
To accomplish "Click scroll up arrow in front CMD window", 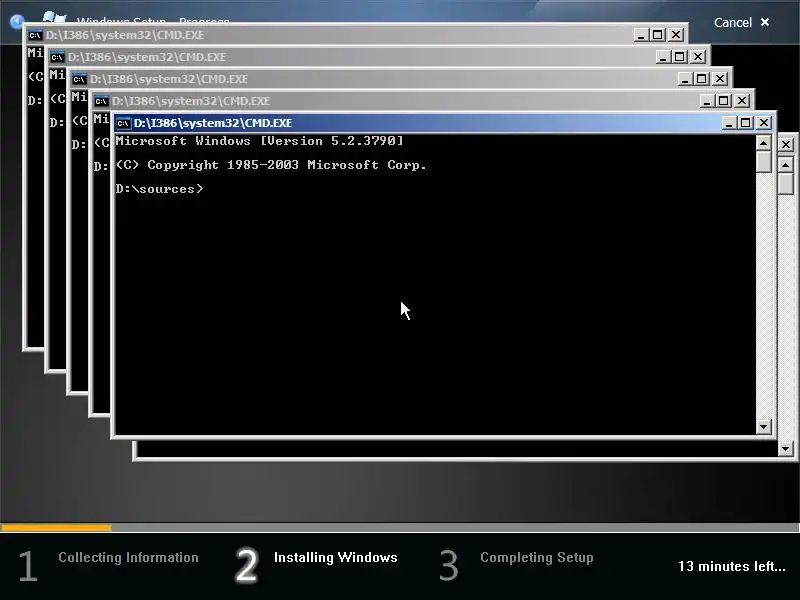I will [763, 144].
